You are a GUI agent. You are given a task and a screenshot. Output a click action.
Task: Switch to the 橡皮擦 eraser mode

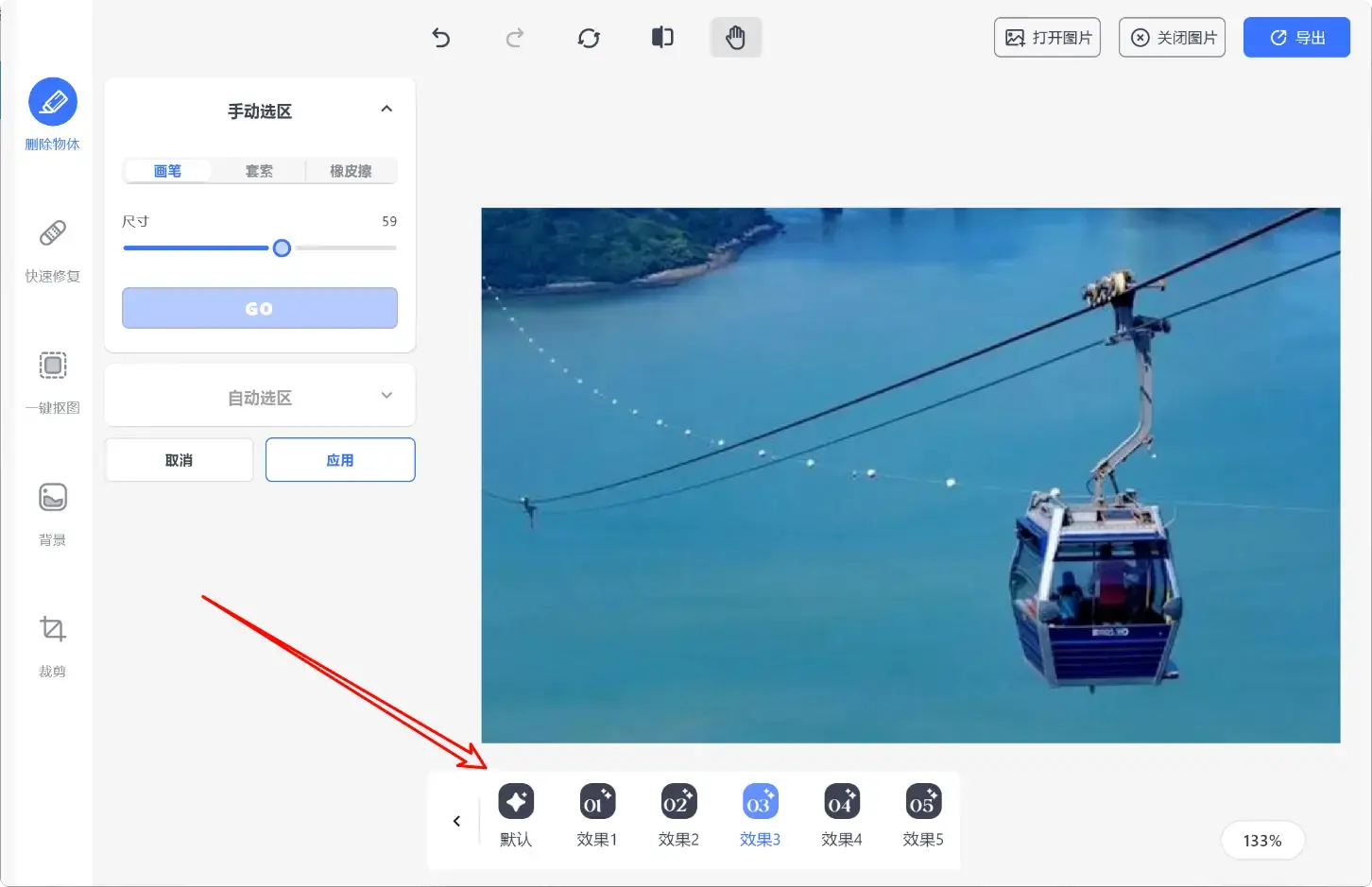(x=351, y=171)
